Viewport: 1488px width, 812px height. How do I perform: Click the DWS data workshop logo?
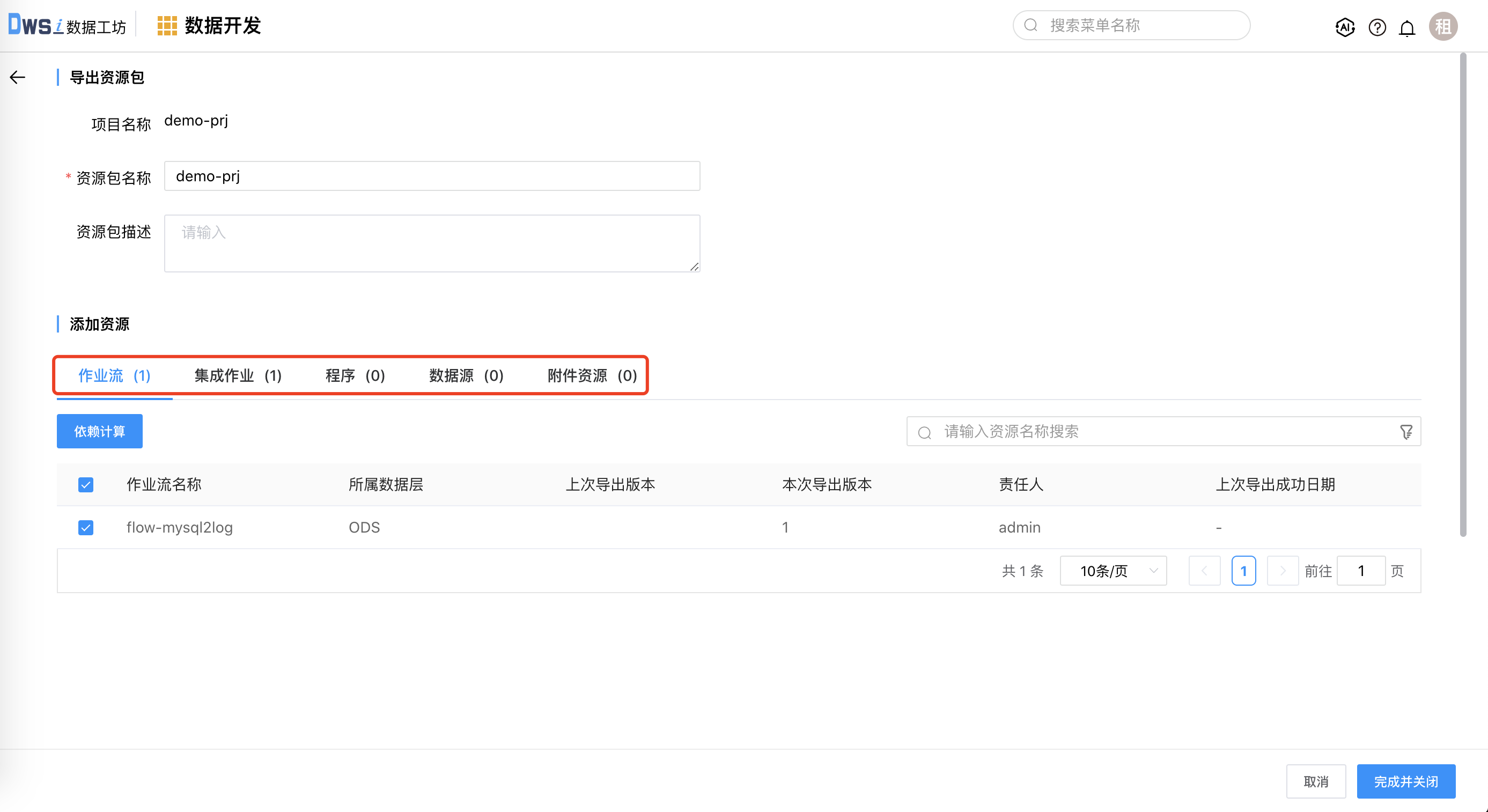(x=67, y=25)
